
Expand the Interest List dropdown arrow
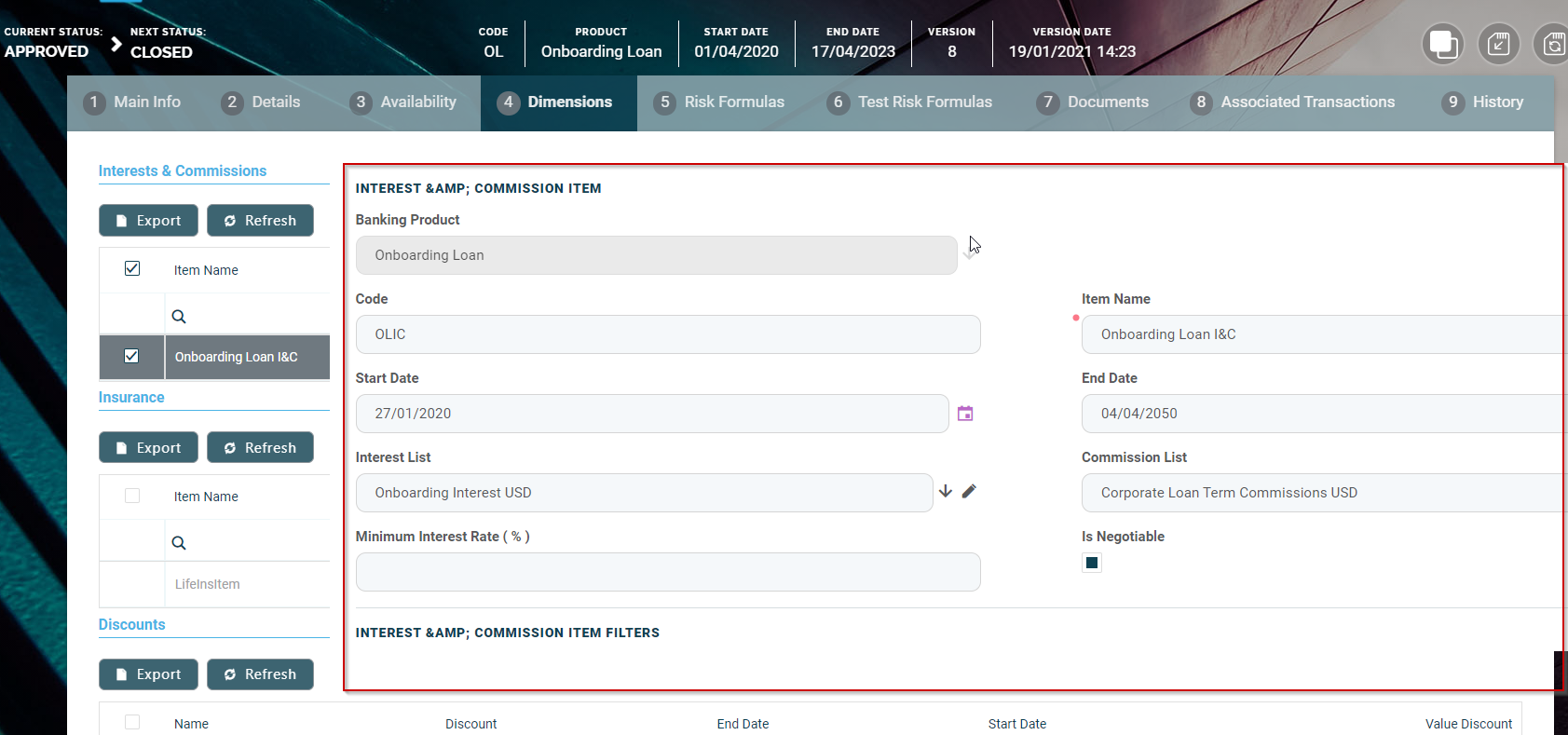[x=946, y=491]
